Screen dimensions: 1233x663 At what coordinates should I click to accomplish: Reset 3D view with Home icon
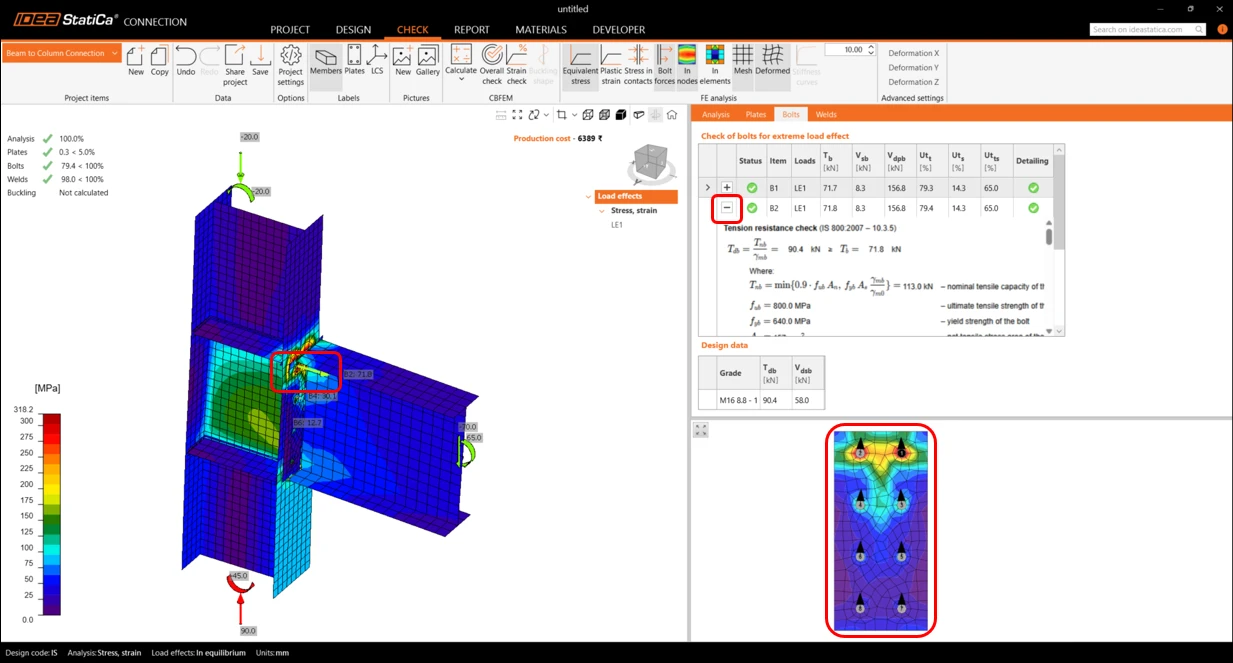click(672, 115)
